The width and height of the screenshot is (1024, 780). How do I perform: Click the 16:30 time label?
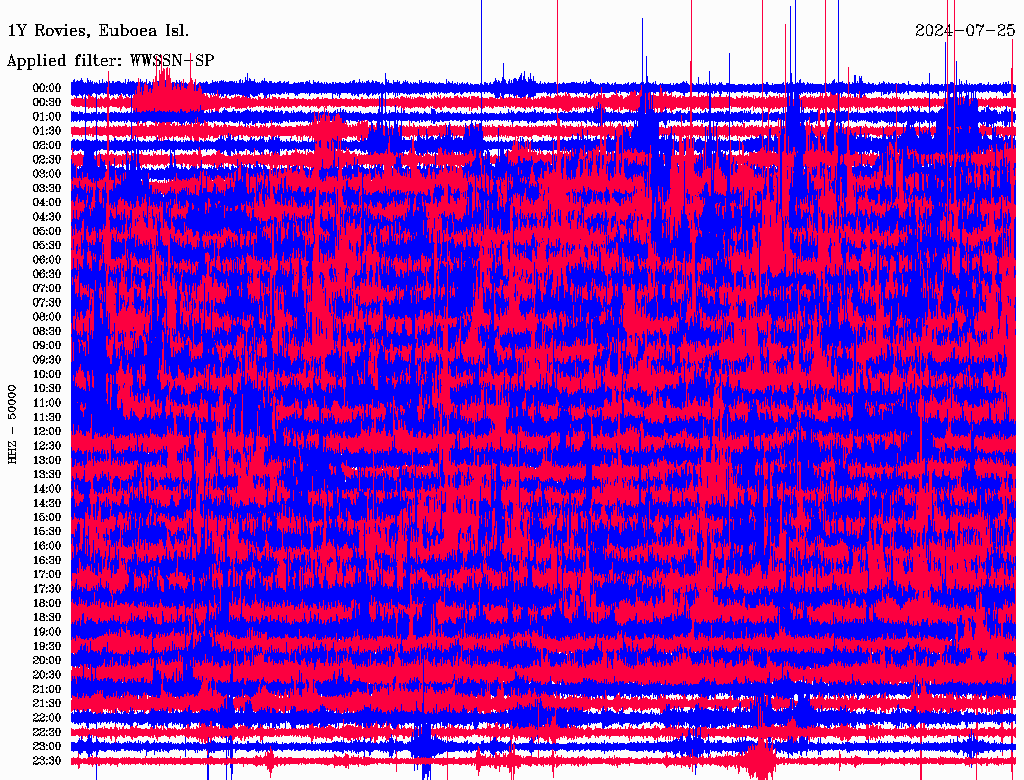pyautogui.click(x=47, y=561)
